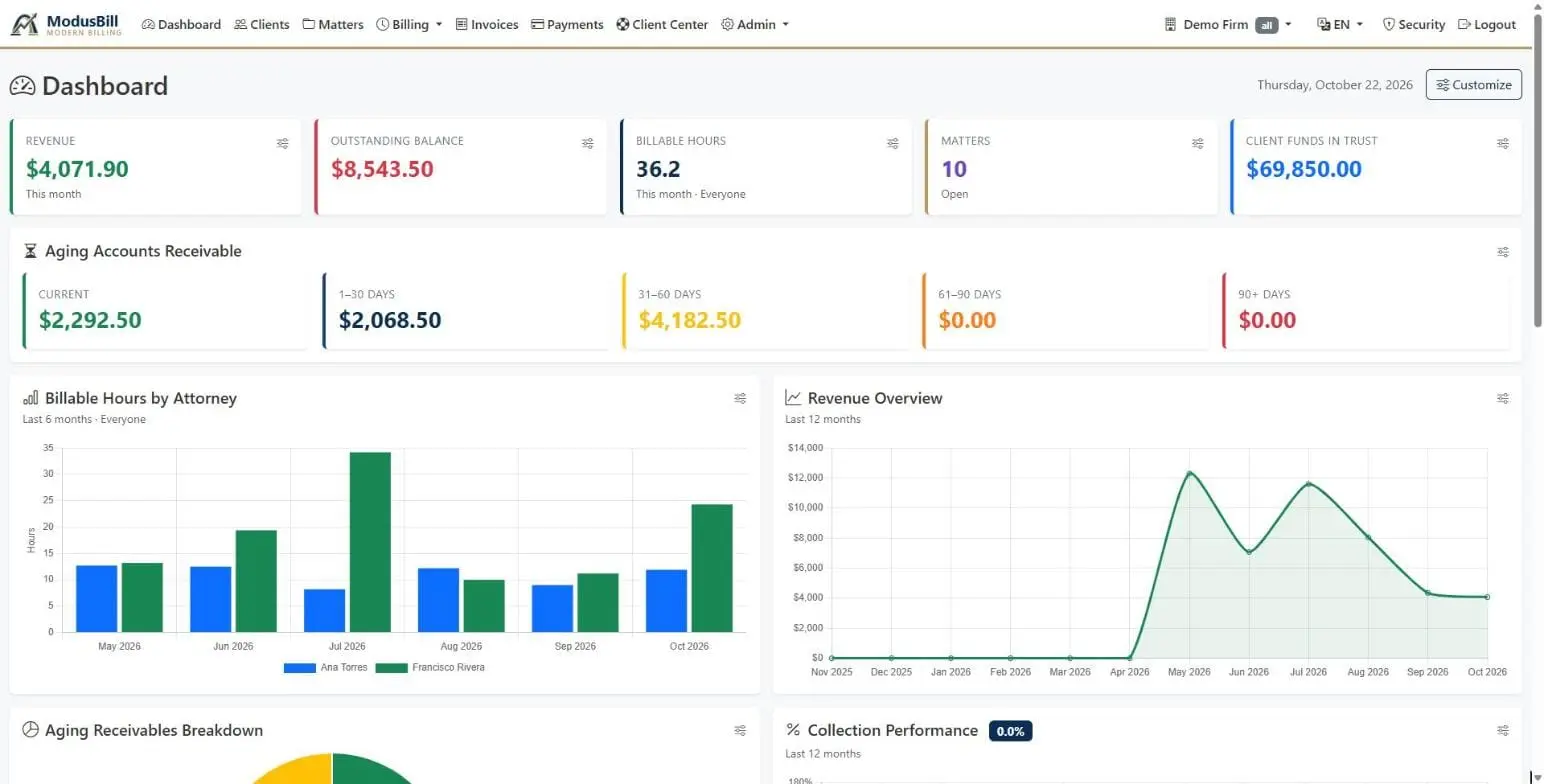Open settings icon on Matters card
This screenshot has height=784, width=1544.
[1198, 144]
